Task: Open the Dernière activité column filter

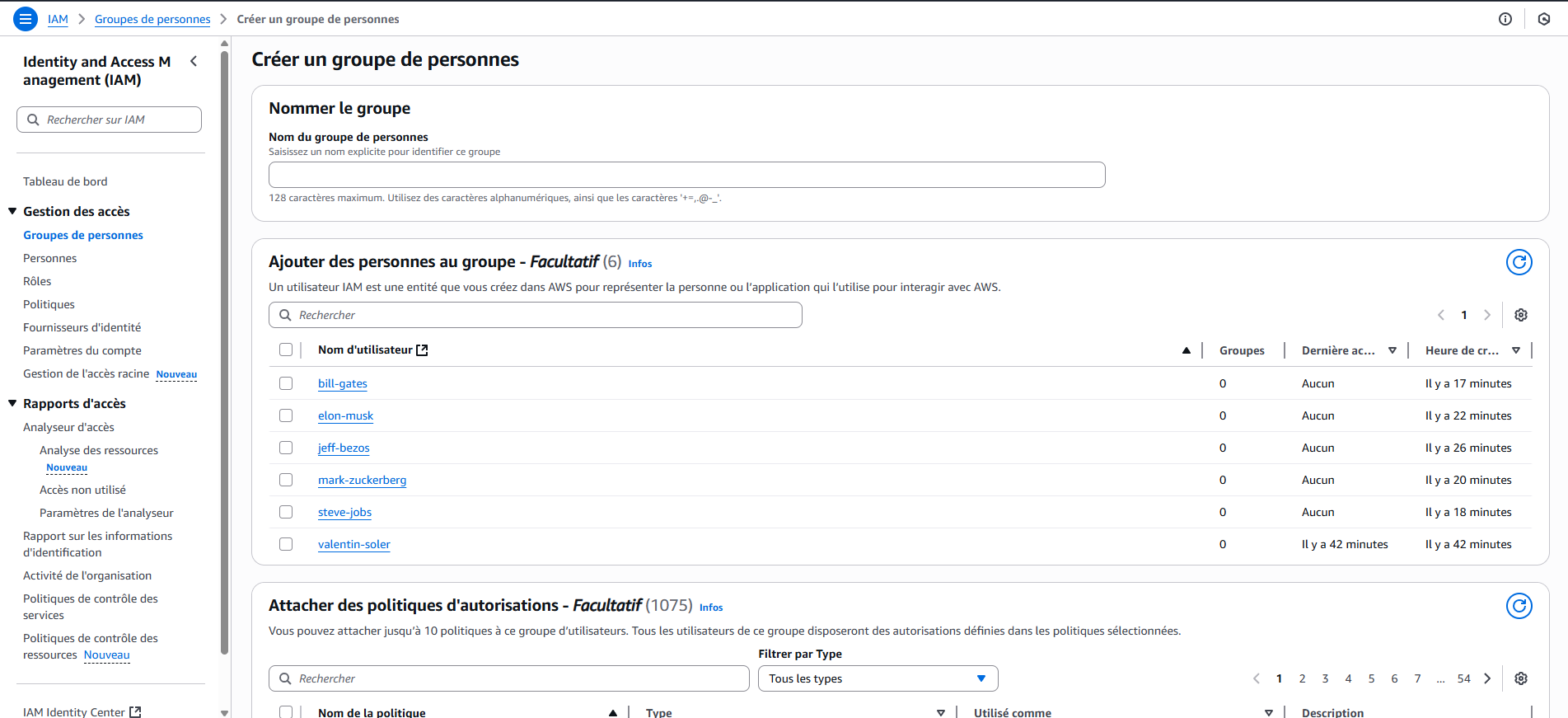Action: click(1393, 350)
